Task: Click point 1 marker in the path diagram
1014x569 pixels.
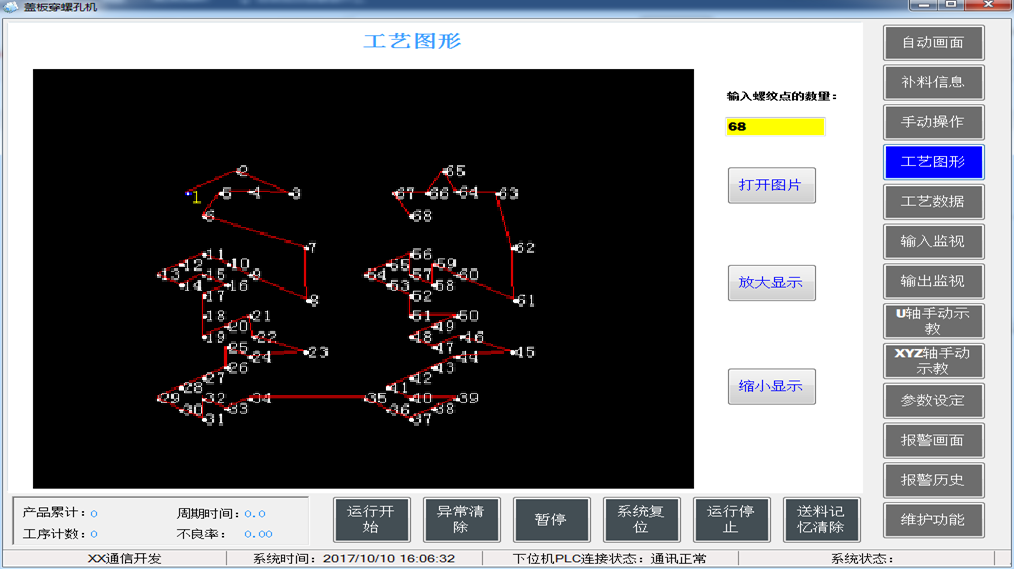Action: [190, 195]
